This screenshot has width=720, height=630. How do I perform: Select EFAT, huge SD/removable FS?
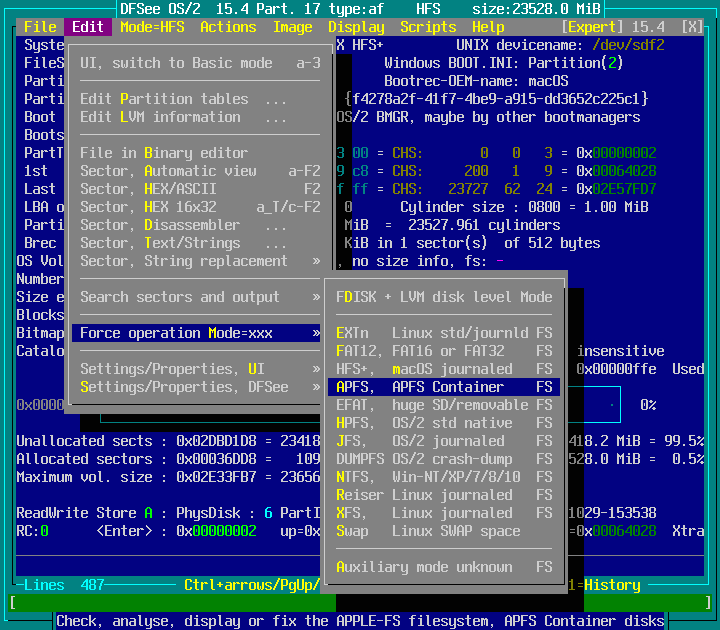click(444, 405)
